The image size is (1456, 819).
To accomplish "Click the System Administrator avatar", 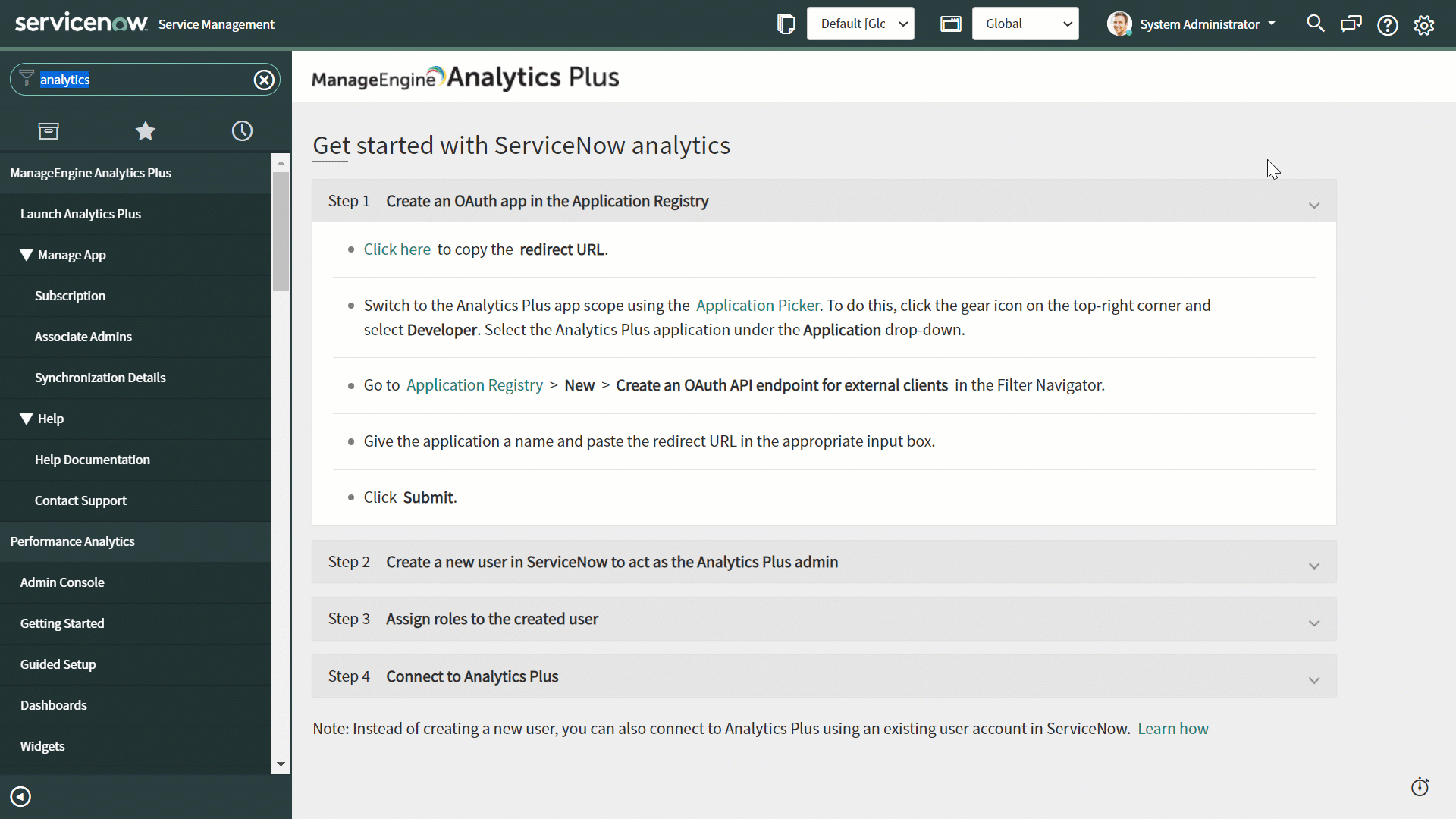I will [x=1119, y=24].
